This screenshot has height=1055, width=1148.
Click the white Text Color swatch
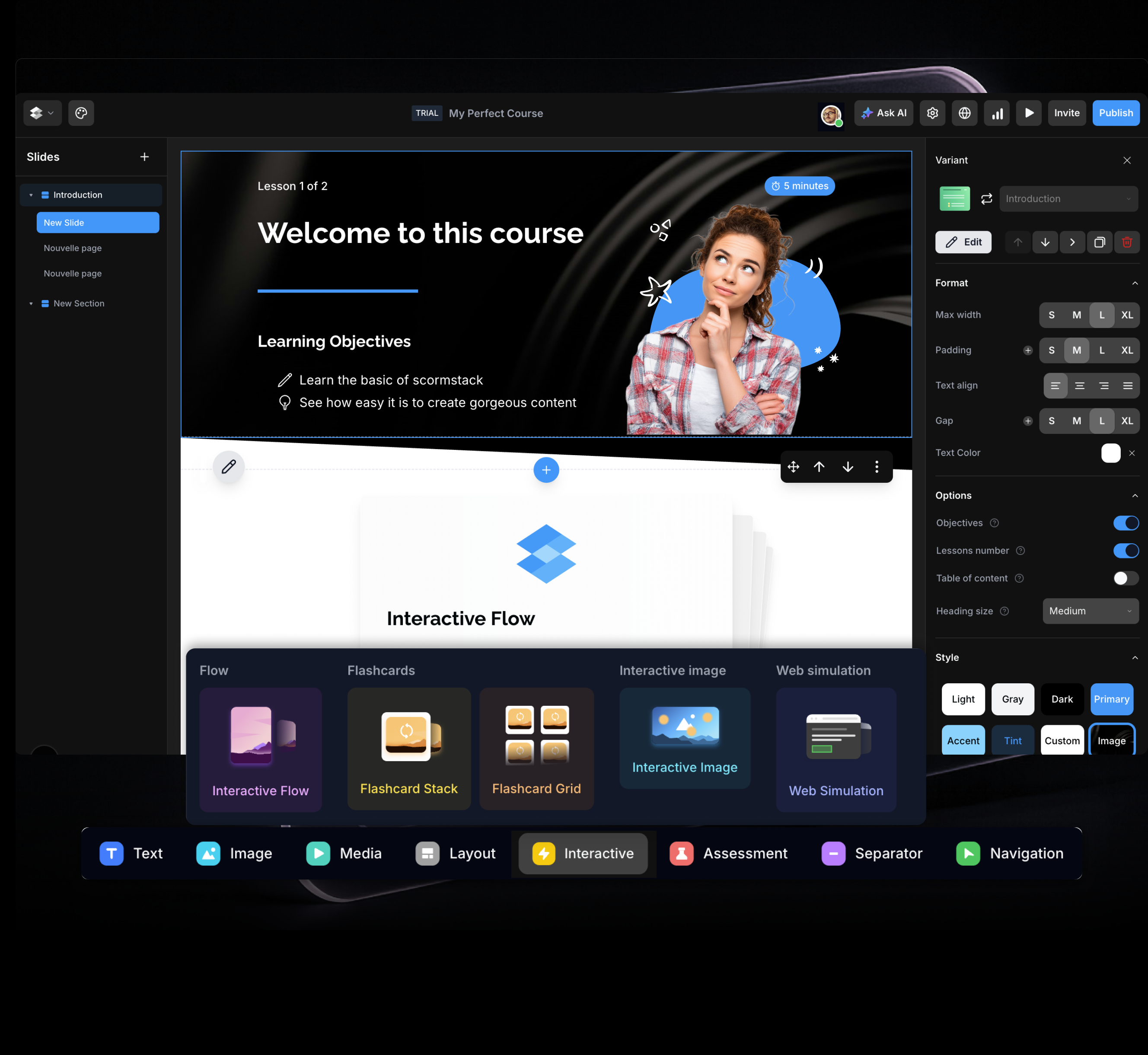tap(1110, 453)
